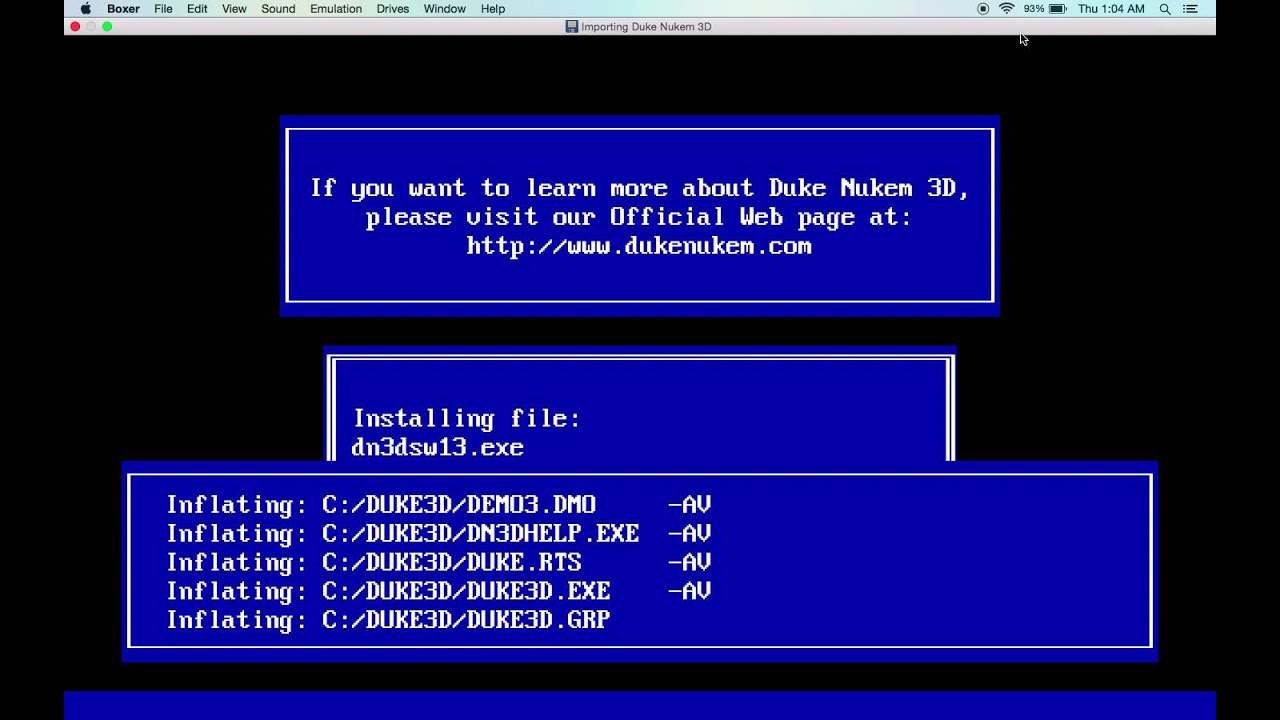The image size is (1280, 720).
Task: Click the DUKE3D.GRP inflating line
Action: click(x=388, y=620)
